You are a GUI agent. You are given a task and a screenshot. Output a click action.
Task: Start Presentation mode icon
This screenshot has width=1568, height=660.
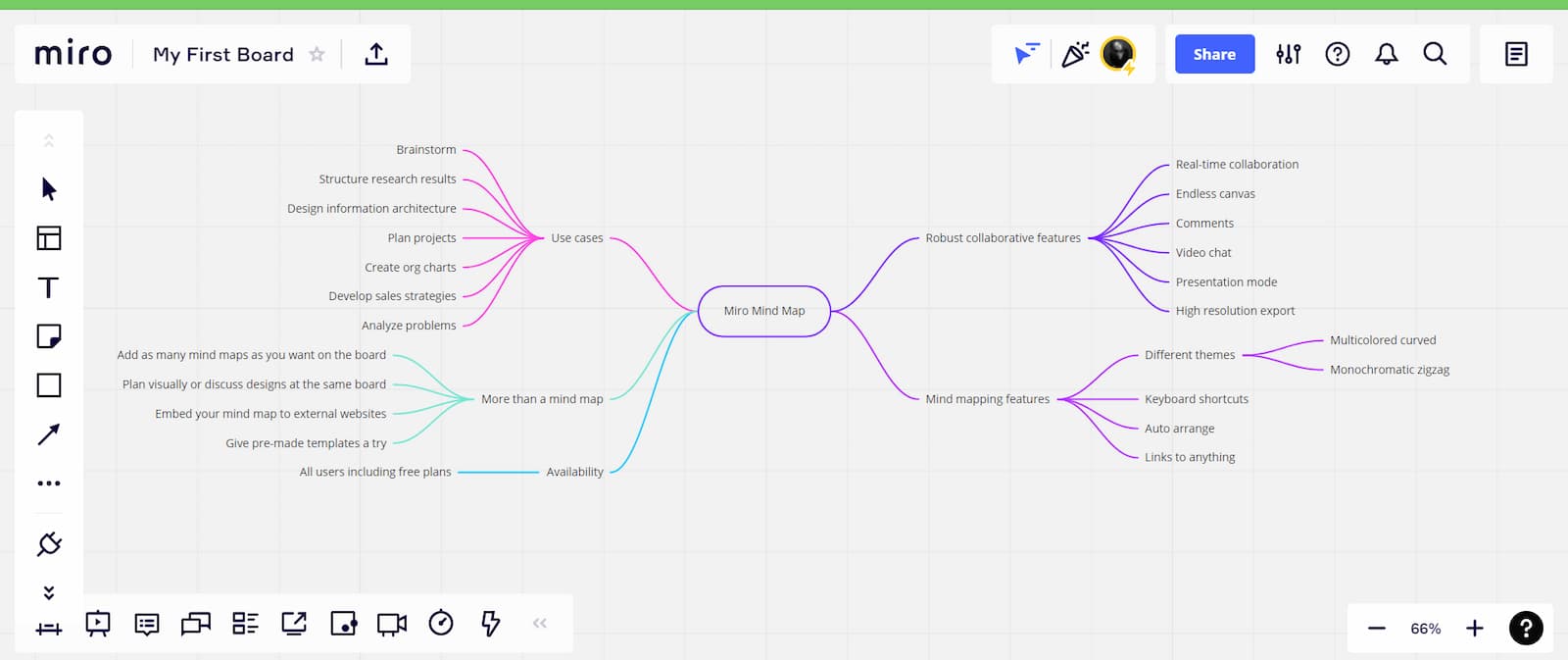click(x=98, y=624)
